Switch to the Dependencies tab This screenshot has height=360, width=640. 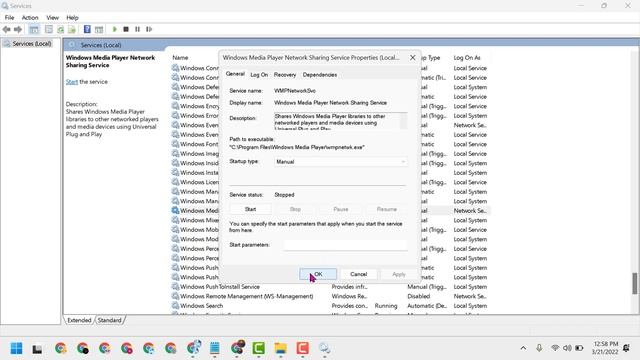coord(320,75)
